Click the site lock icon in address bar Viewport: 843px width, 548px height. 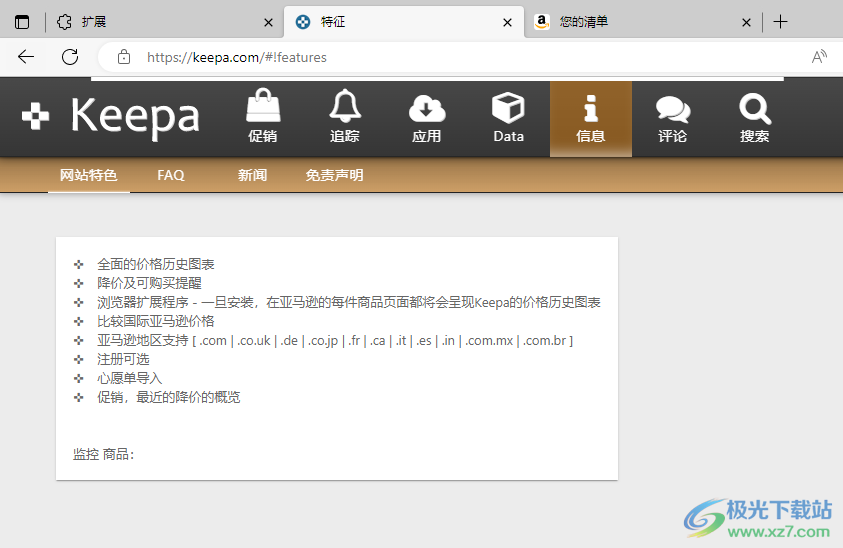tap(124, 57)
